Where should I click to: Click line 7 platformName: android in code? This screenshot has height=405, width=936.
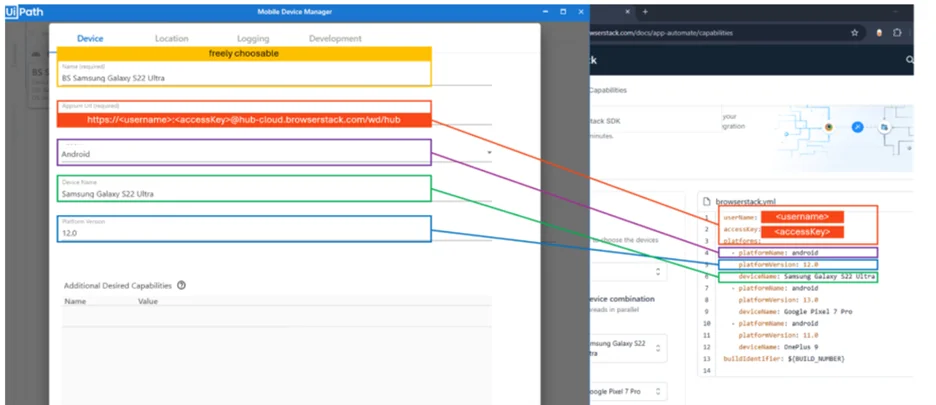coord(774,288)
